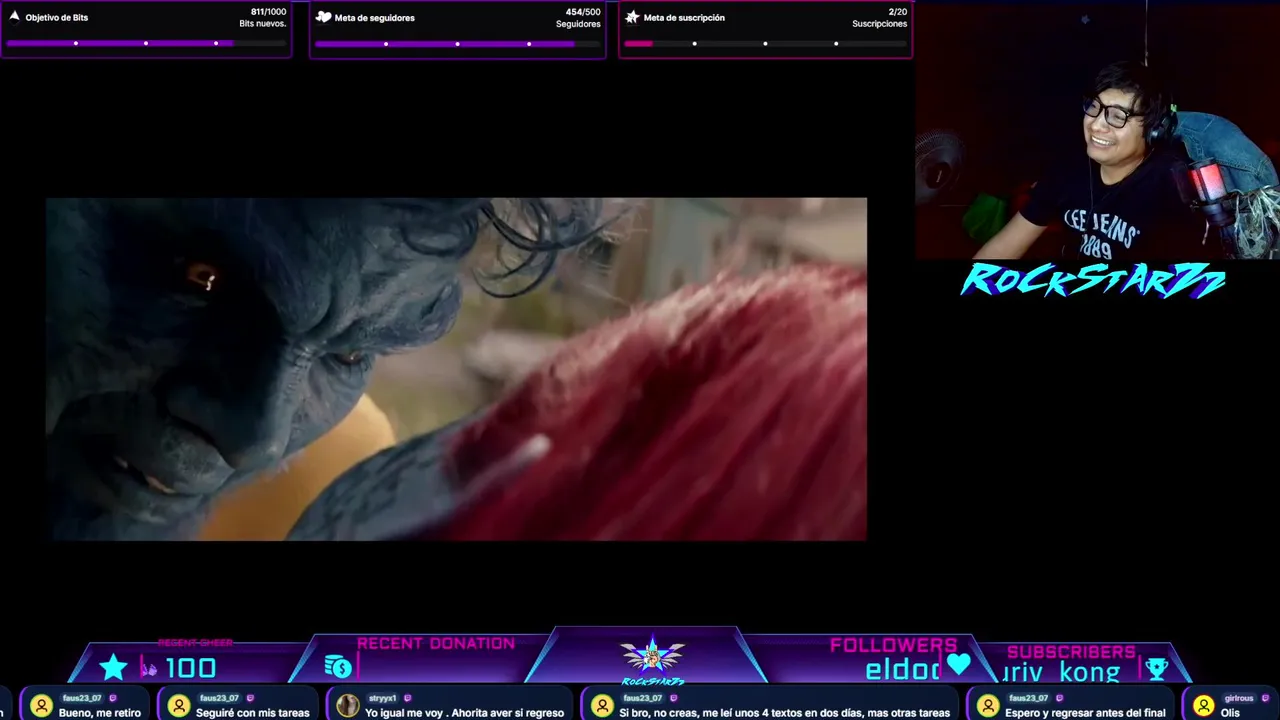This screenshot has width=1280, height=720.
Task: Click girlrous's yellow avatar in chat ticker
Action: pyautogui.click(x=1203, y=706)
